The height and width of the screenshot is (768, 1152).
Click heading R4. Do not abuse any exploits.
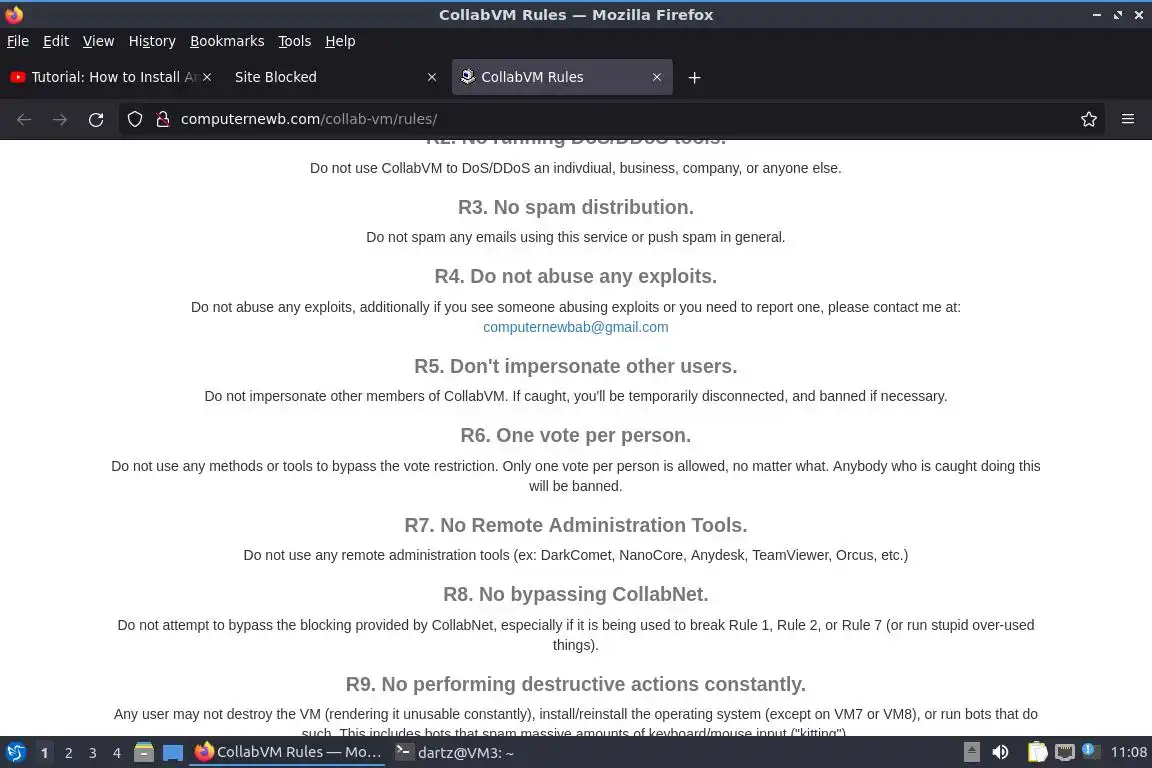[x=575, y=276]
